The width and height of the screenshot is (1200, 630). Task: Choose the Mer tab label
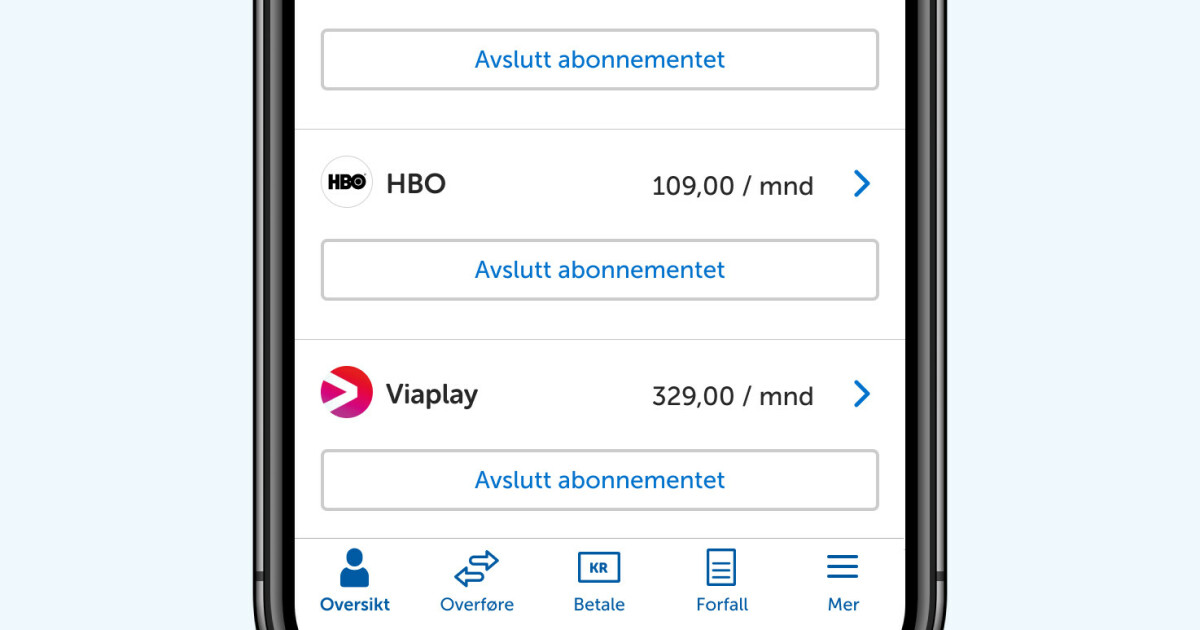(x=843, y=604)
